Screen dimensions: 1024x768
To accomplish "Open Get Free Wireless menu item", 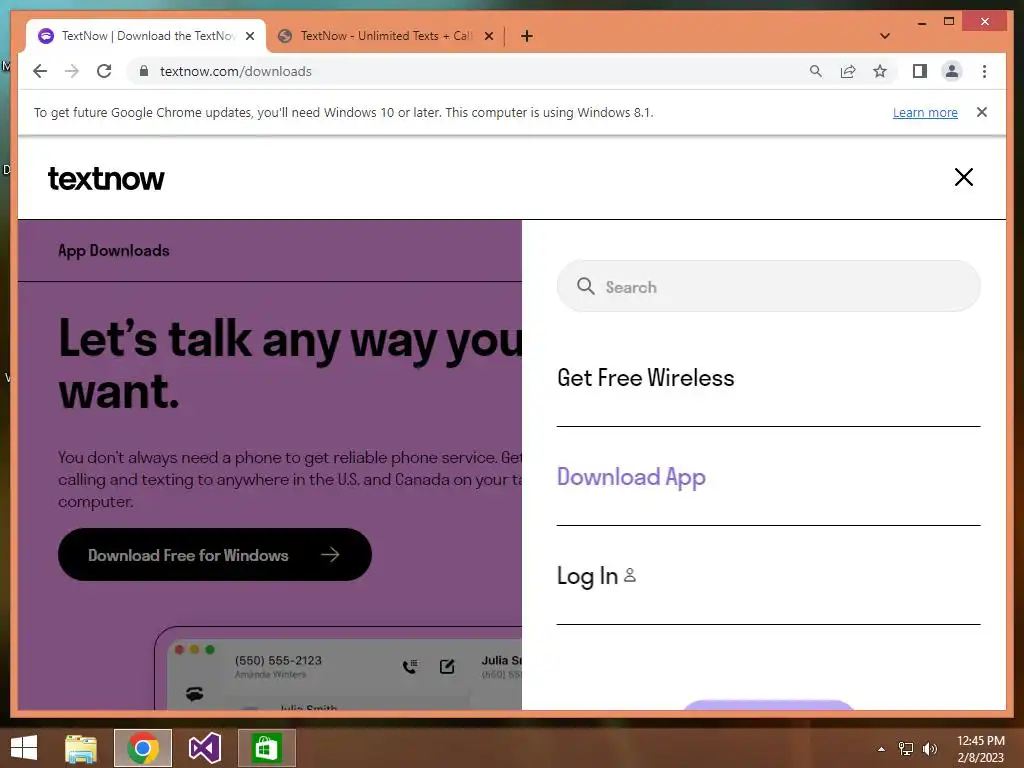I will (645, 378).
